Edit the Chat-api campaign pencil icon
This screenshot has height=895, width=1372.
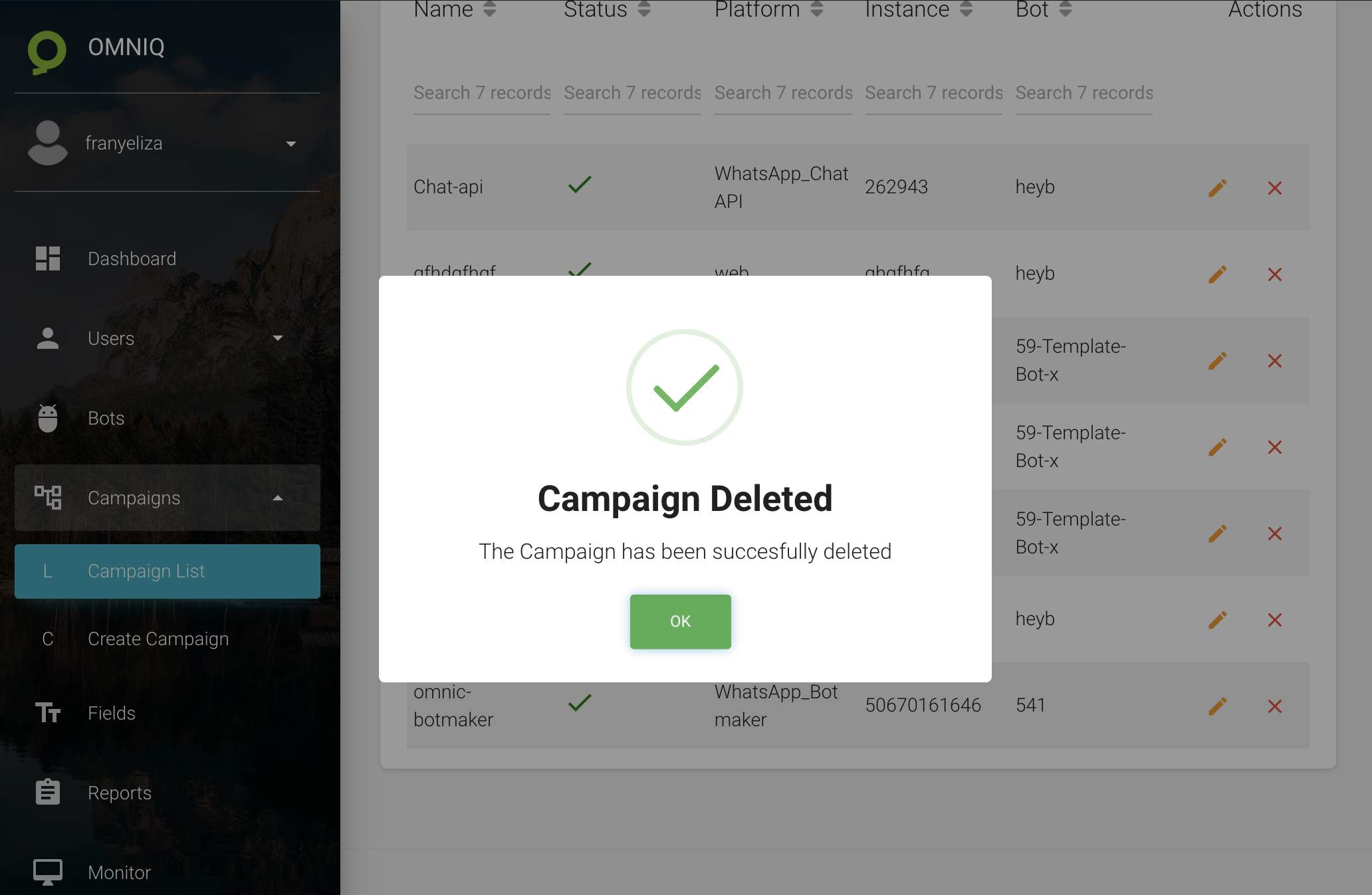click(1217, 188)
